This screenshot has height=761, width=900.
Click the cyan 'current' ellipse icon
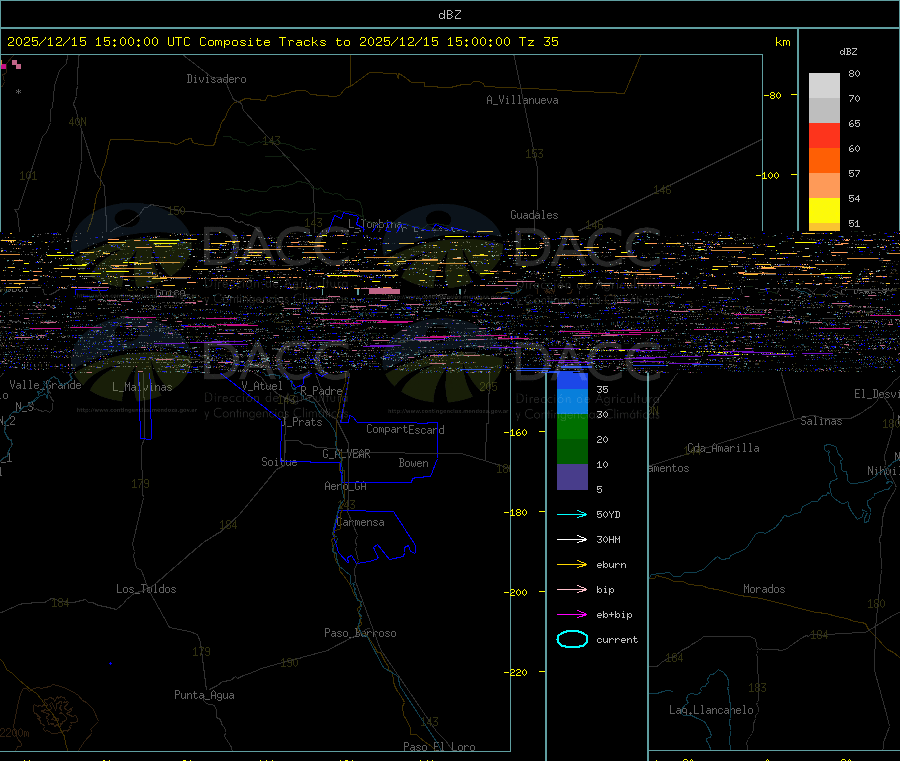point(572,640)
